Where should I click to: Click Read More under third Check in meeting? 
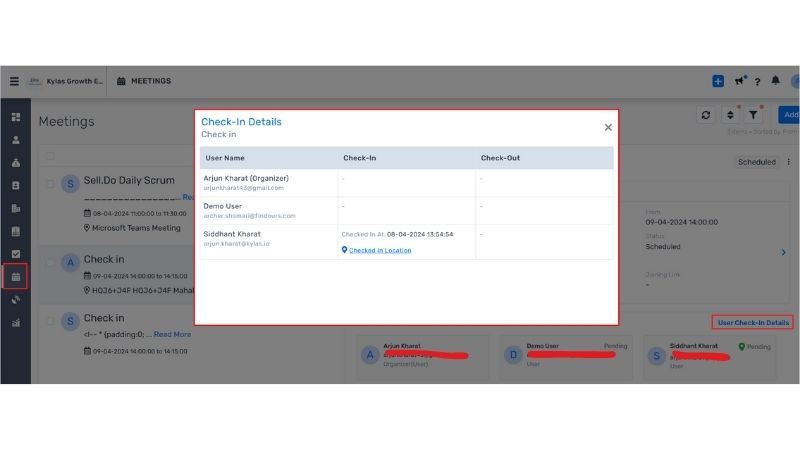pos(172,334)
